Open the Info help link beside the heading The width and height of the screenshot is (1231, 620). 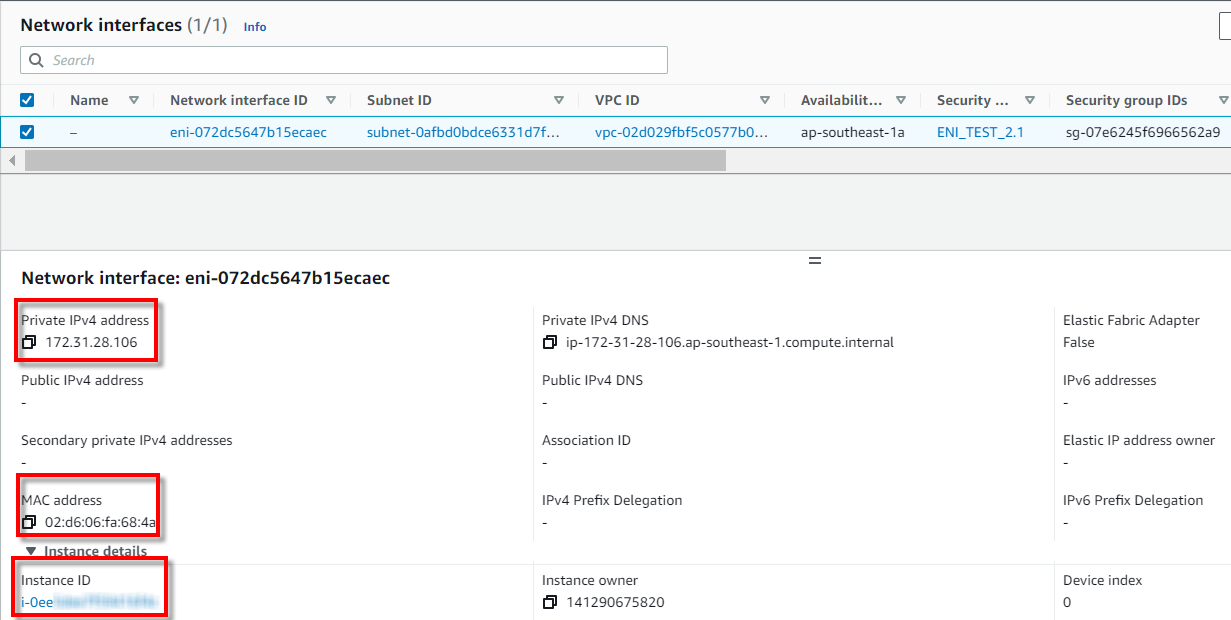(254, 27)
